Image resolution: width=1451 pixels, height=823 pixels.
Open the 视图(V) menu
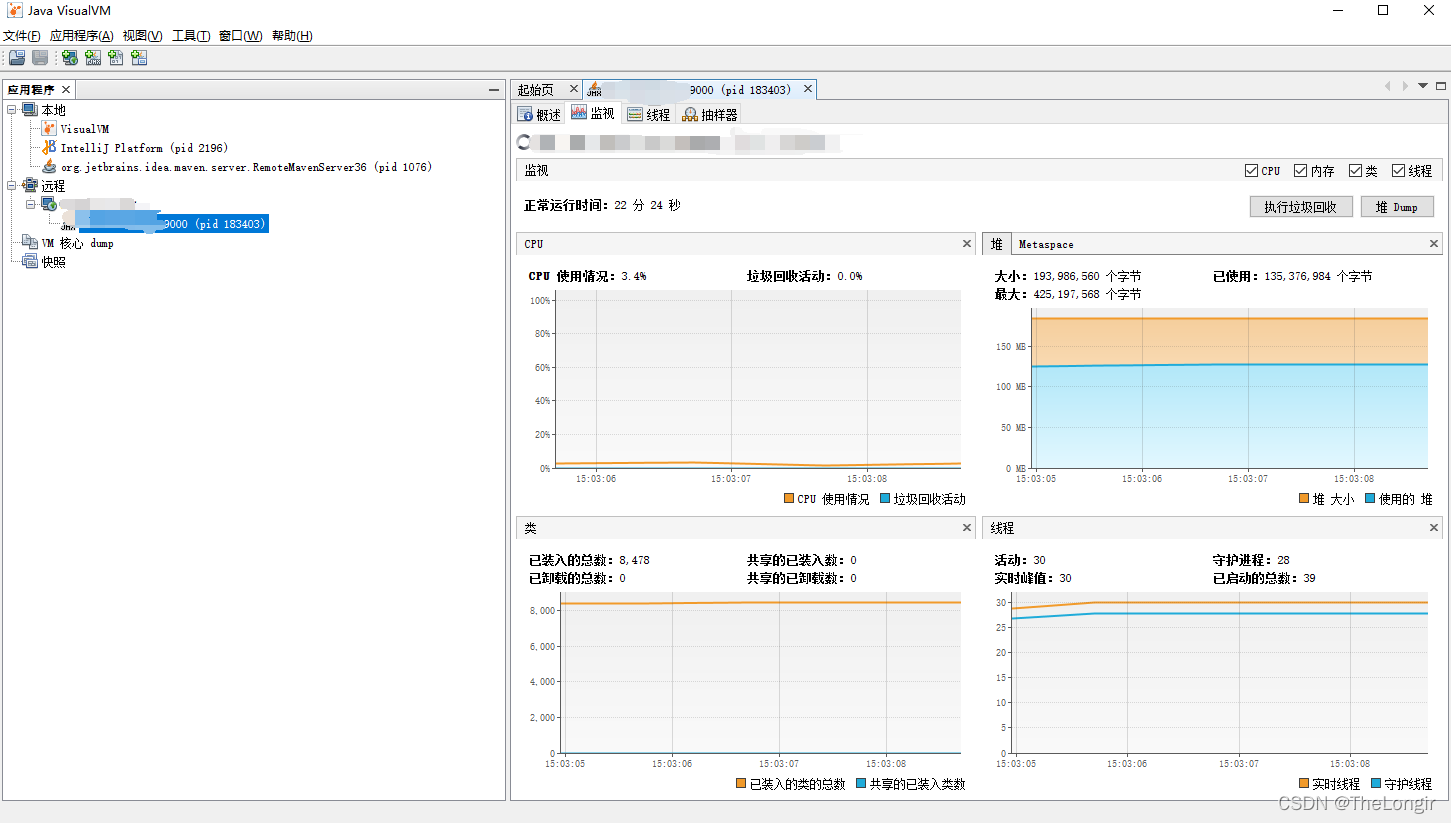click(142, 36)
